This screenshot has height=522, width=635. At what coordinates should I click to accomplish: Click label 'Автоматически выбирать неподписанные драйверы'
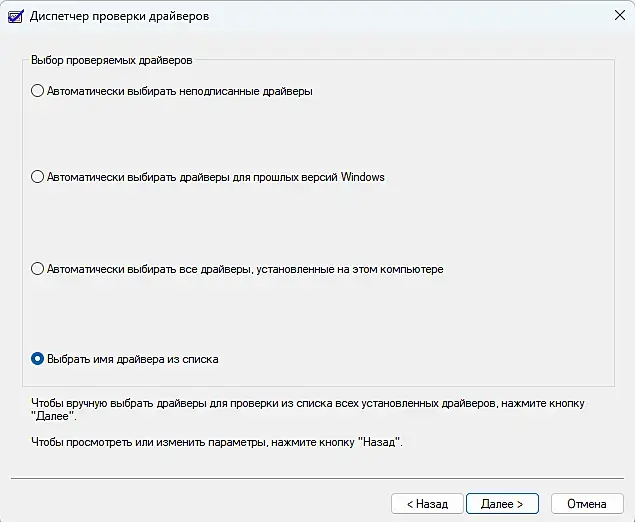pyautogui.click(x=180, y=91)
